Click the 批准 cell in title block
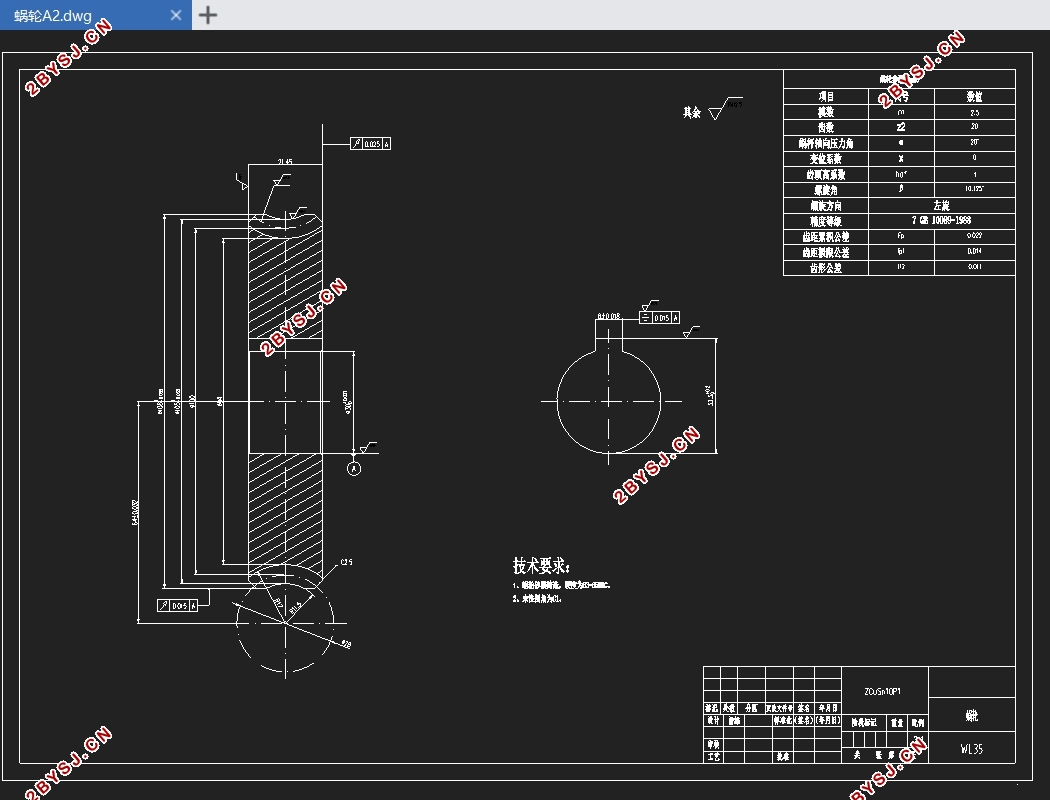Screen dimensions: 1050x800 [783, 756]
